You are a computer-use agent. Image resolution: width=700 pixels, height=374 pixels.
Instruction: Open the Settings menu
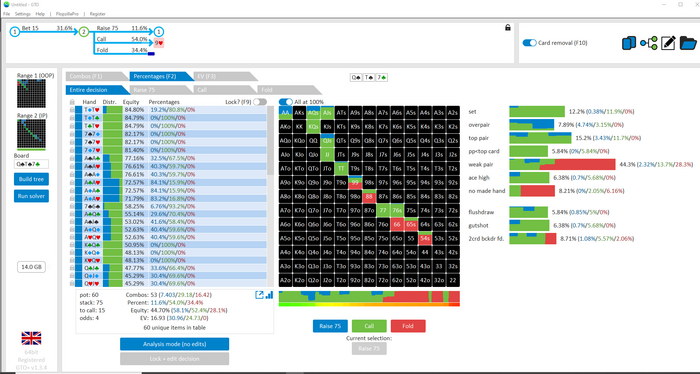coord(22,14)
